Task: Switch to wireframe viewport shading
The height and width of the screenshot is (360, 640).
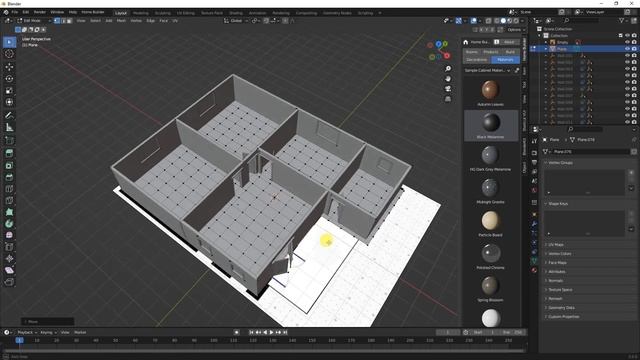Action: (497, 20)
